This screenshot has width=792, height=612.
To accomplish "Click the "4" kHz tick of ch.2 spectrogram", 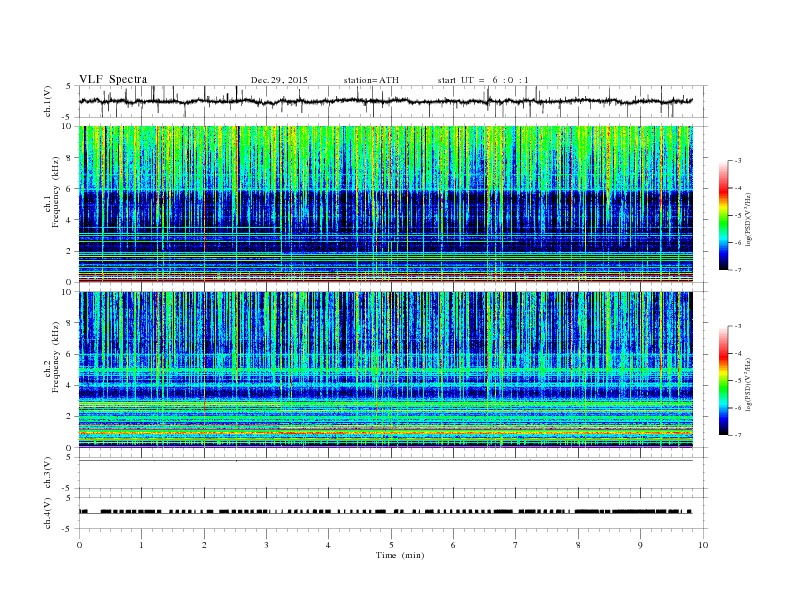I will [x=70, y=386].
